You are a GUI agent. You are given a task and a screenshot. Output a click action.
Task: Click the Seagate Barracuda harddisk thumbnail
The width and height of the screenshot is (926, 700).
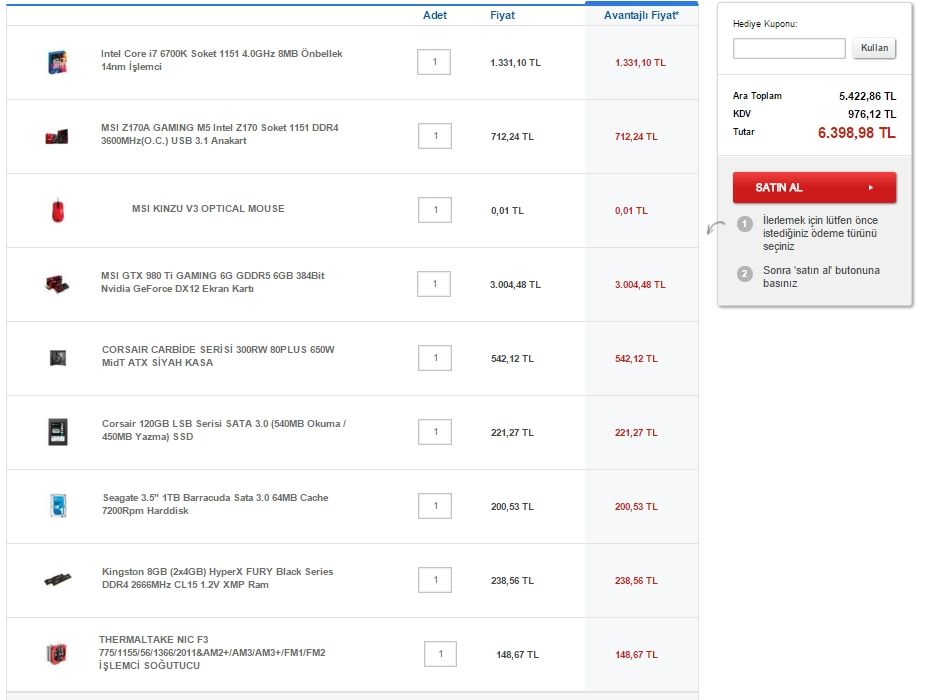(58, 506)
